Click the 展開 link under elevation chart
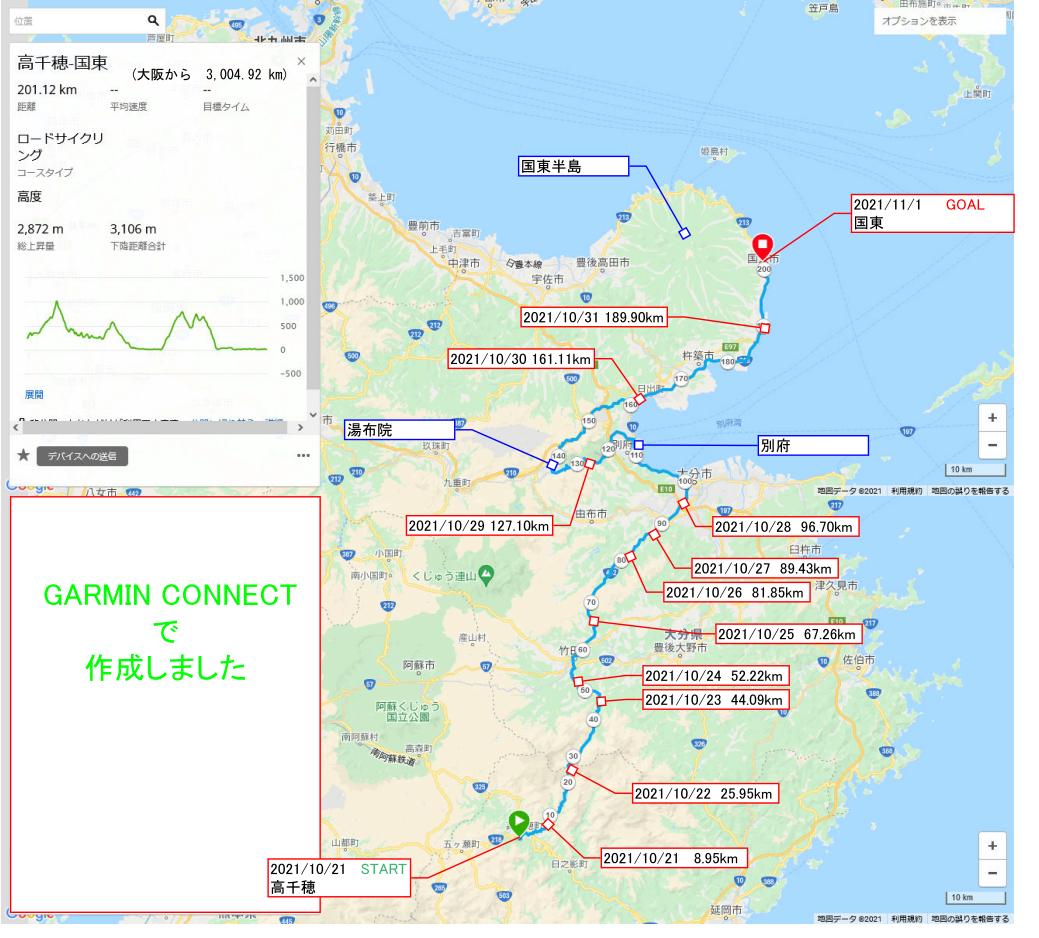Screen dimensions: 1039x938 click(x=34, y=394)
